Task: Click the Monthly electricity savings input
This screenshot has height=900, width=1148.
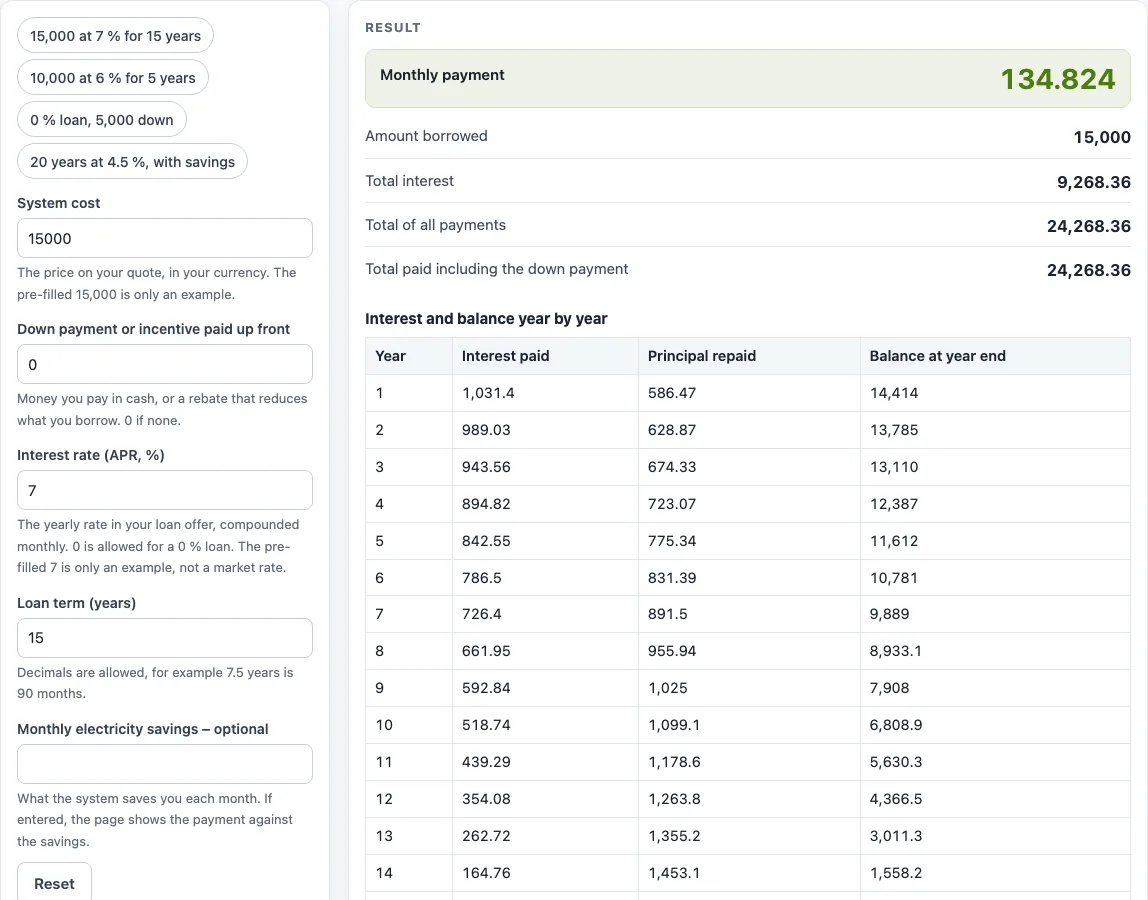Action: pos(165,764)
